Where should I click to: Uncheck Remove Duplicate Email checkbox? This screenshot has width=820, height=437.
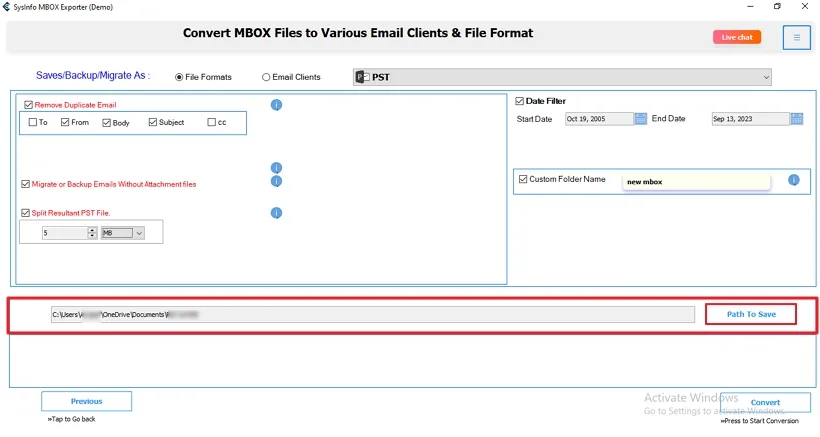tap(28, 105)
